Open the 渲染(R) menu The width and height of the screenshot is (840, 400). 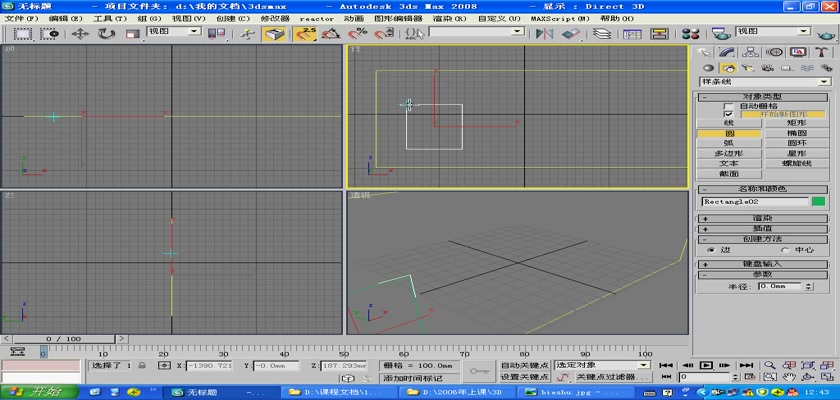click(449, 18)
